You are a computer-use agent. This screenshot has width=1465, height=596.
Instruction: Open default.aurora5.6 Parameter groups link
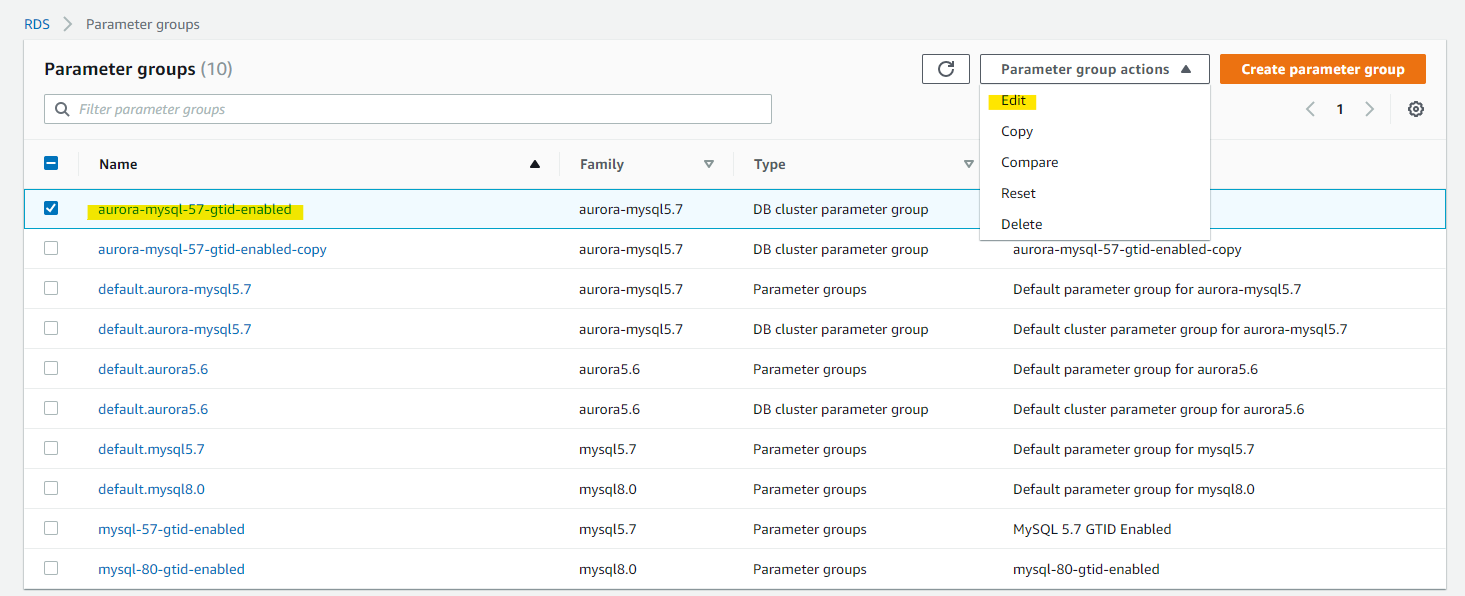[153, 369]
